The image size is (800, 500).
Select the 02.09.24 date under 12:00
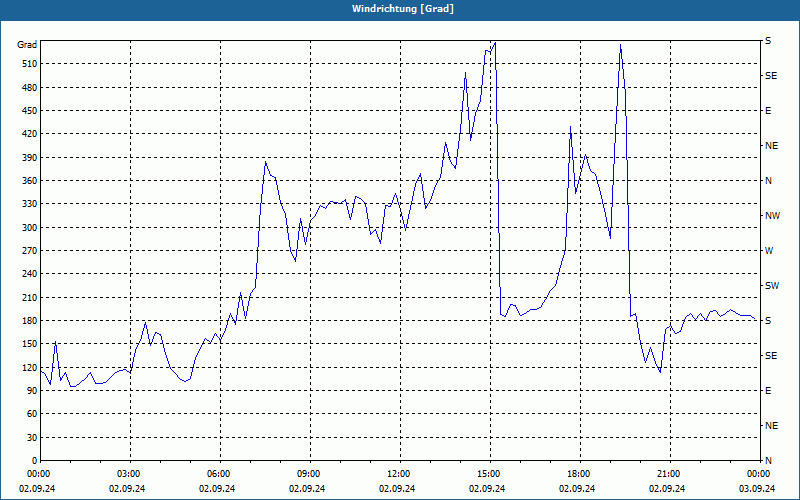[x=397, y=489]
